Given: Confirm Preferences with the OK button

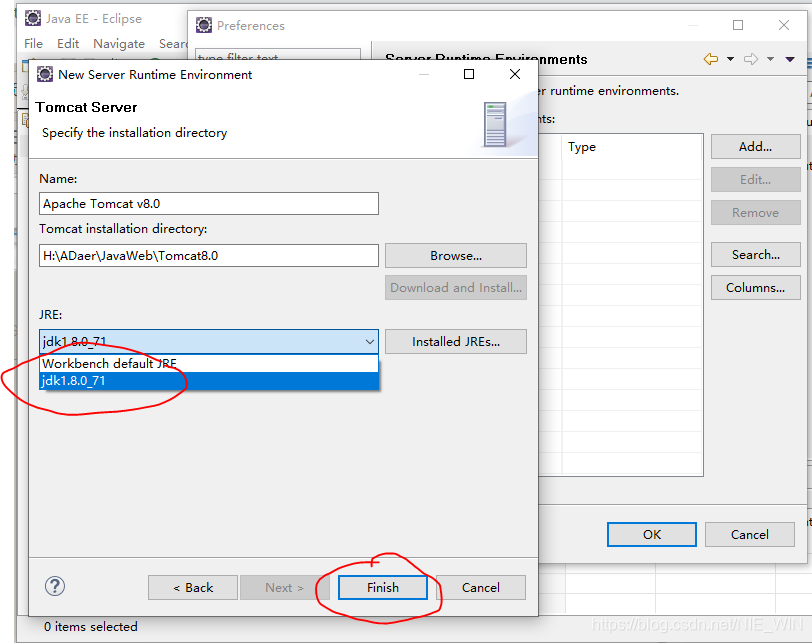Looking at the screenshot, I should 652,534.
